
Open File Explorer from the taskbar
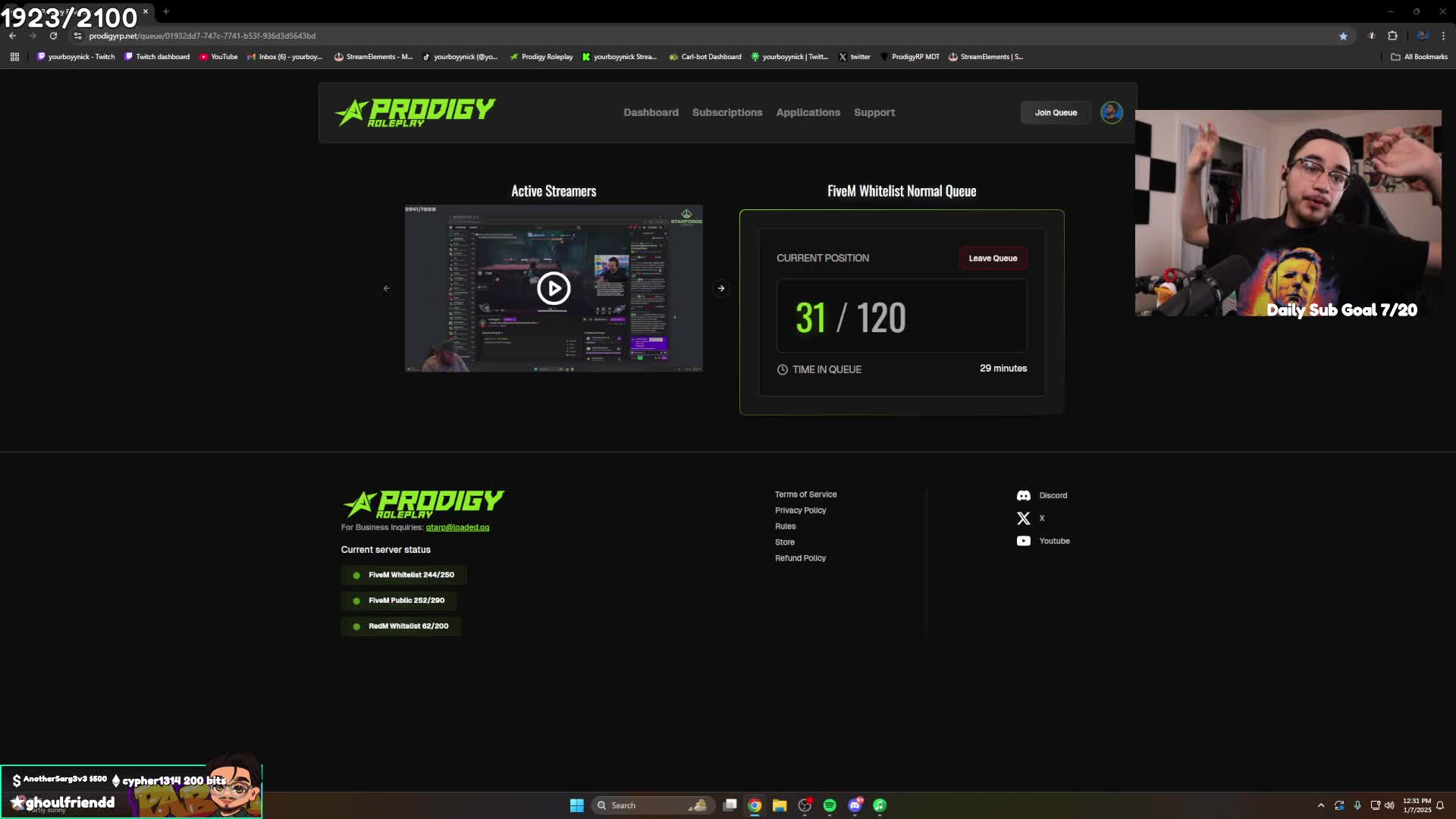tap(780, 805)
